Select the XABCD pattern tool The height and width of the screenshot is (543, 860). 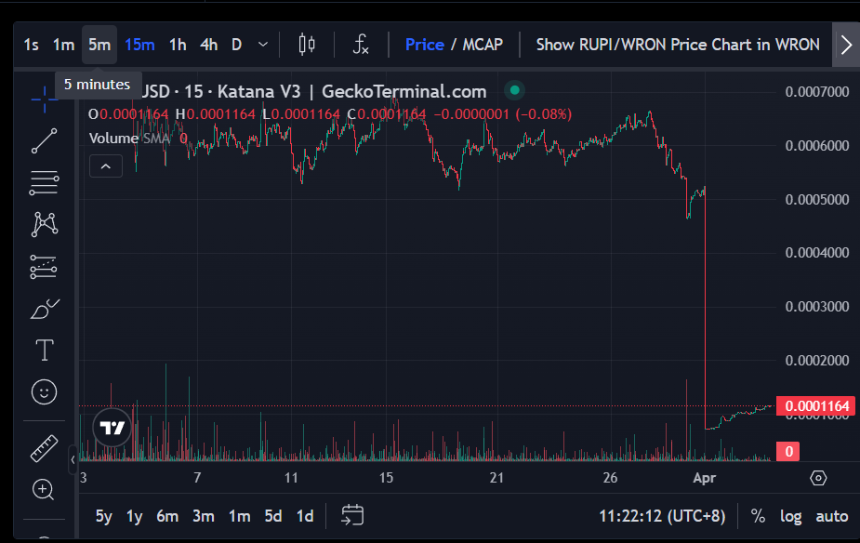[44, 224]
